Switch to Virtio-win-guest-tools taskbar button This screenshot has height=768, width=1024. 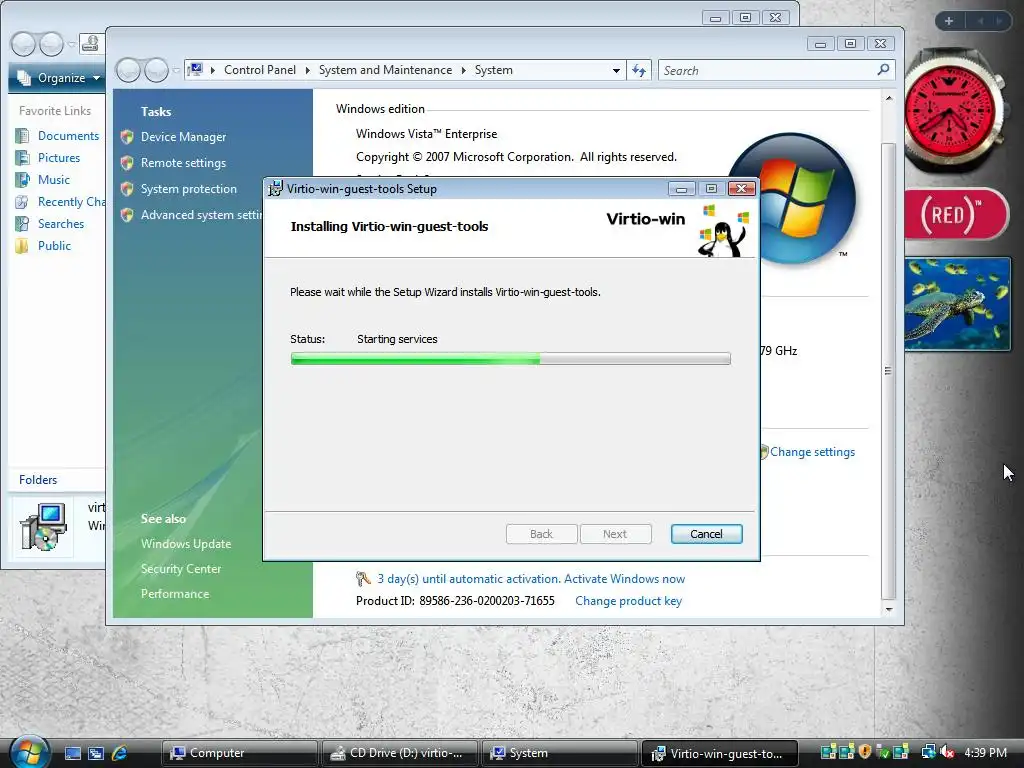(720, 753)
